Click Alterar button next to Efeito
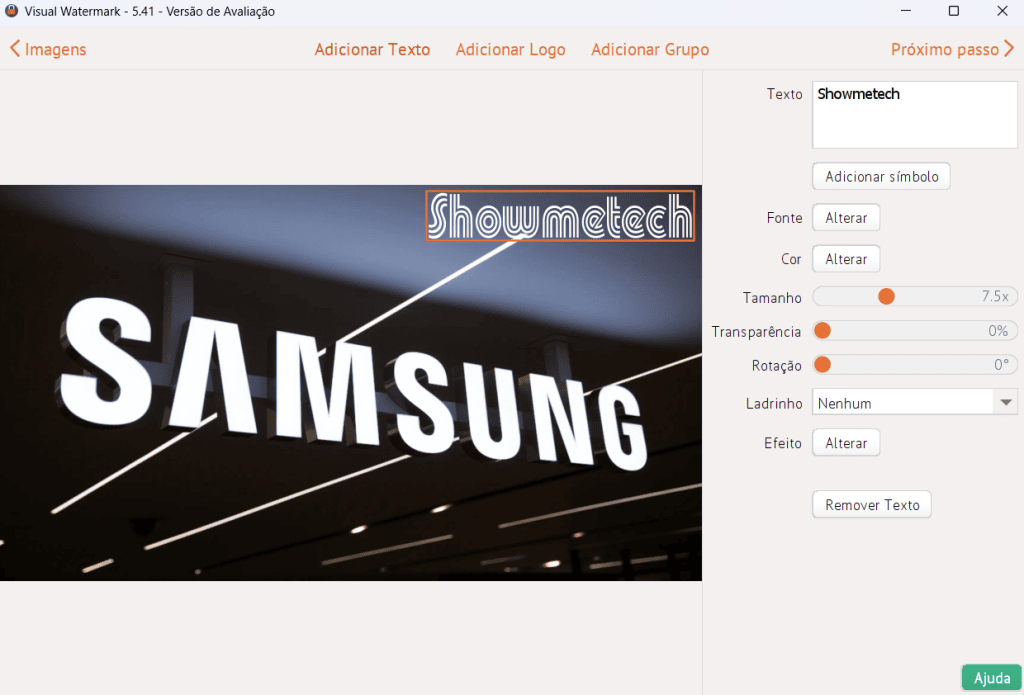Viewport: 1024px width, 695px height. coord(846,443)
